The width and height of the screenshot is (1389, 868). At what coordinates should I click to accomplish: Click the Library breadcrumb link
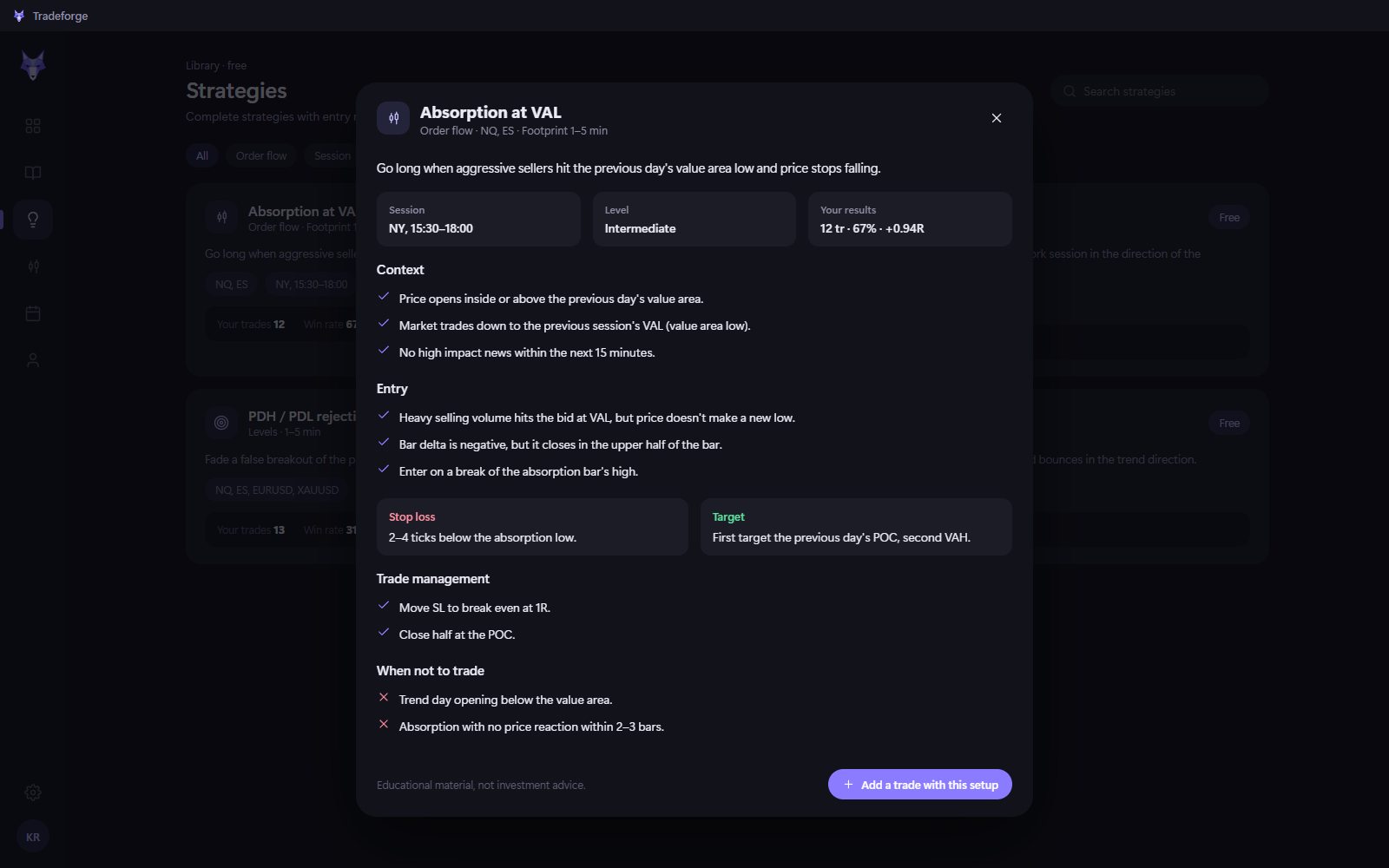[202, 66]
